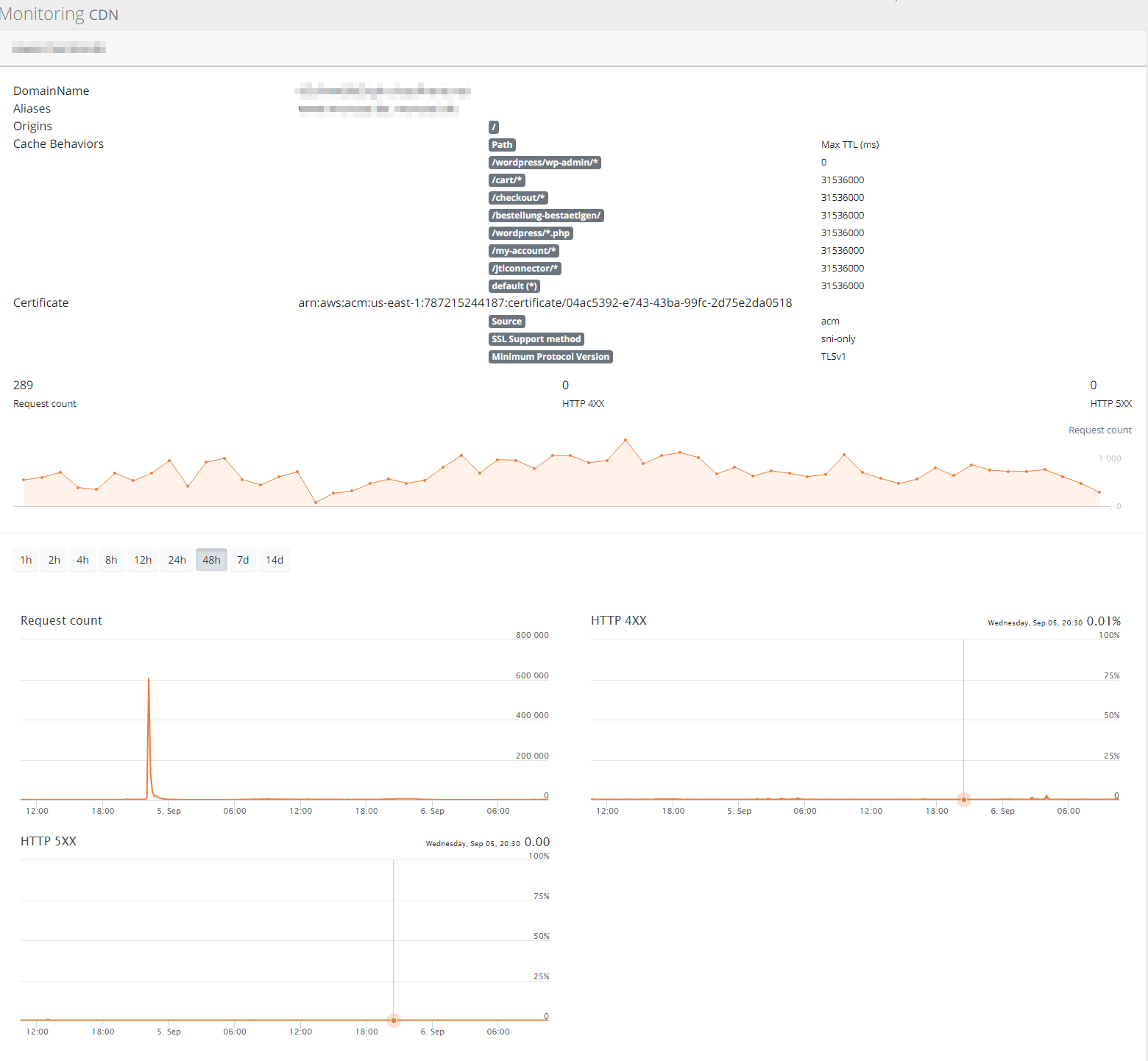
Task: Click the Certificate label
Action: coord(40,303)
